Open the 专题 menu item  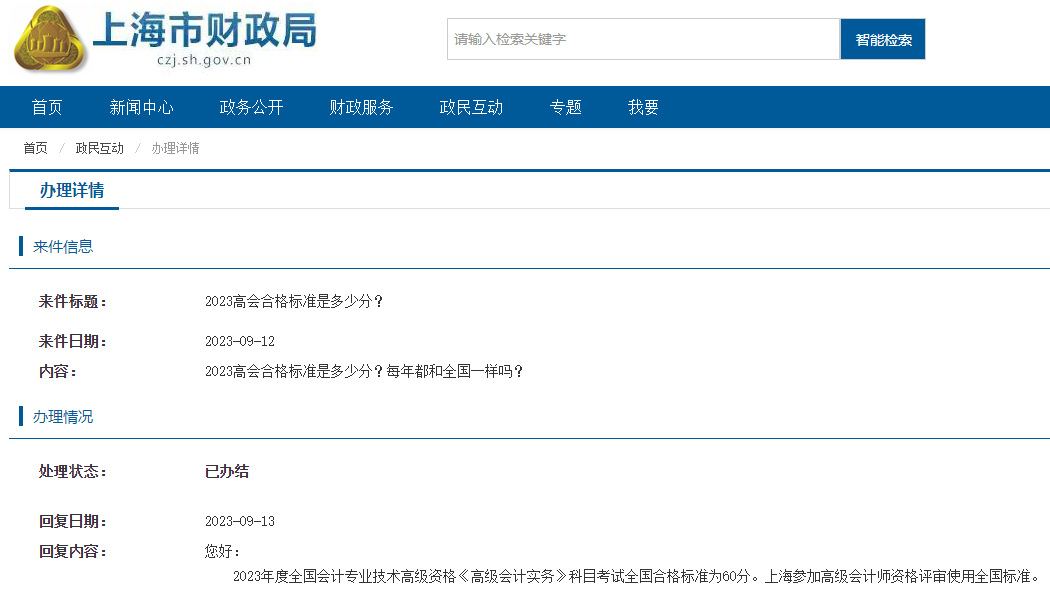pyautogui.click(x=565, y=107)
